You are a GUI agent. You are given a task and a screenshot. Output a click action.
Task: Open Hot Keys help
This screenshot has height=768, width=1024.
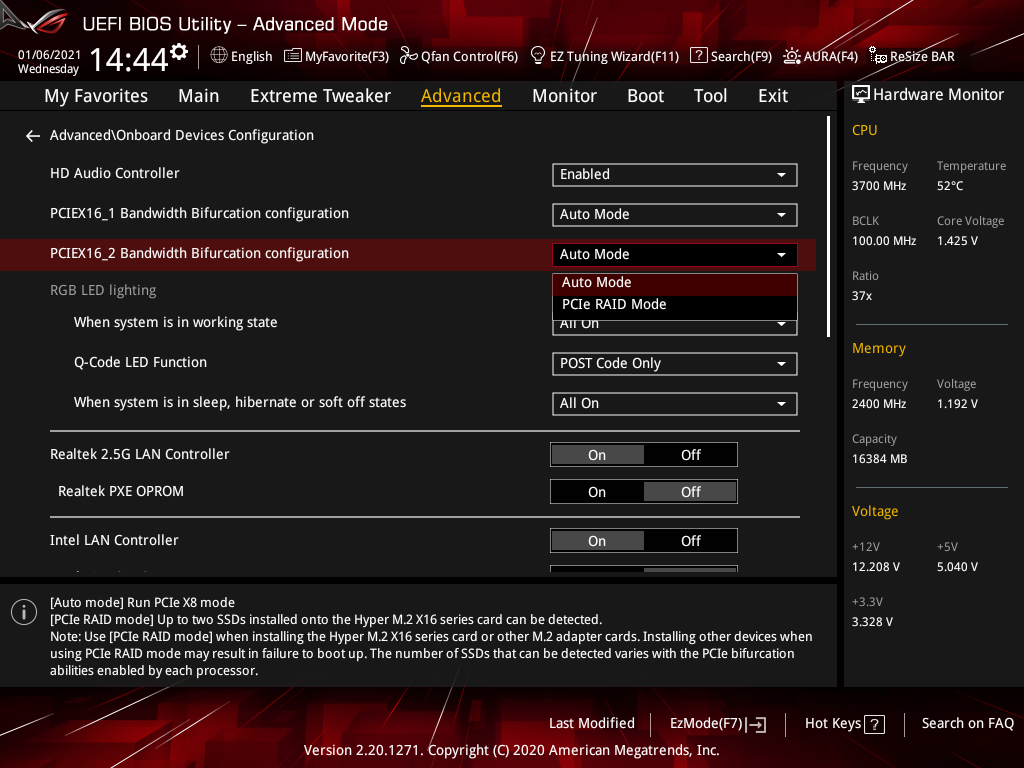point(844,724)
